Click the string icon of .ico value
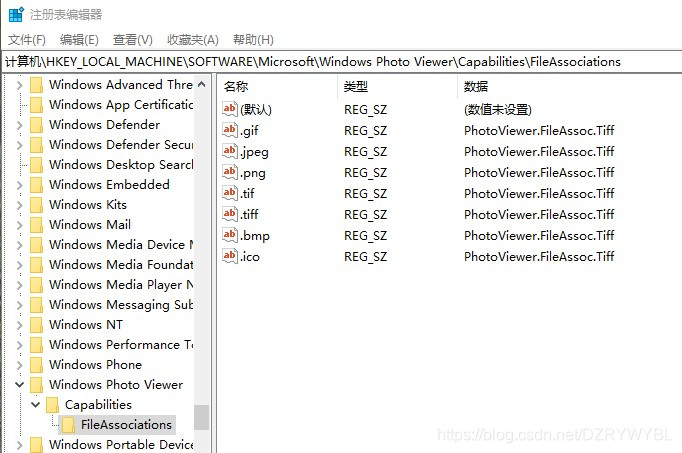Screen dimensions: 682x453 (230, 256)
